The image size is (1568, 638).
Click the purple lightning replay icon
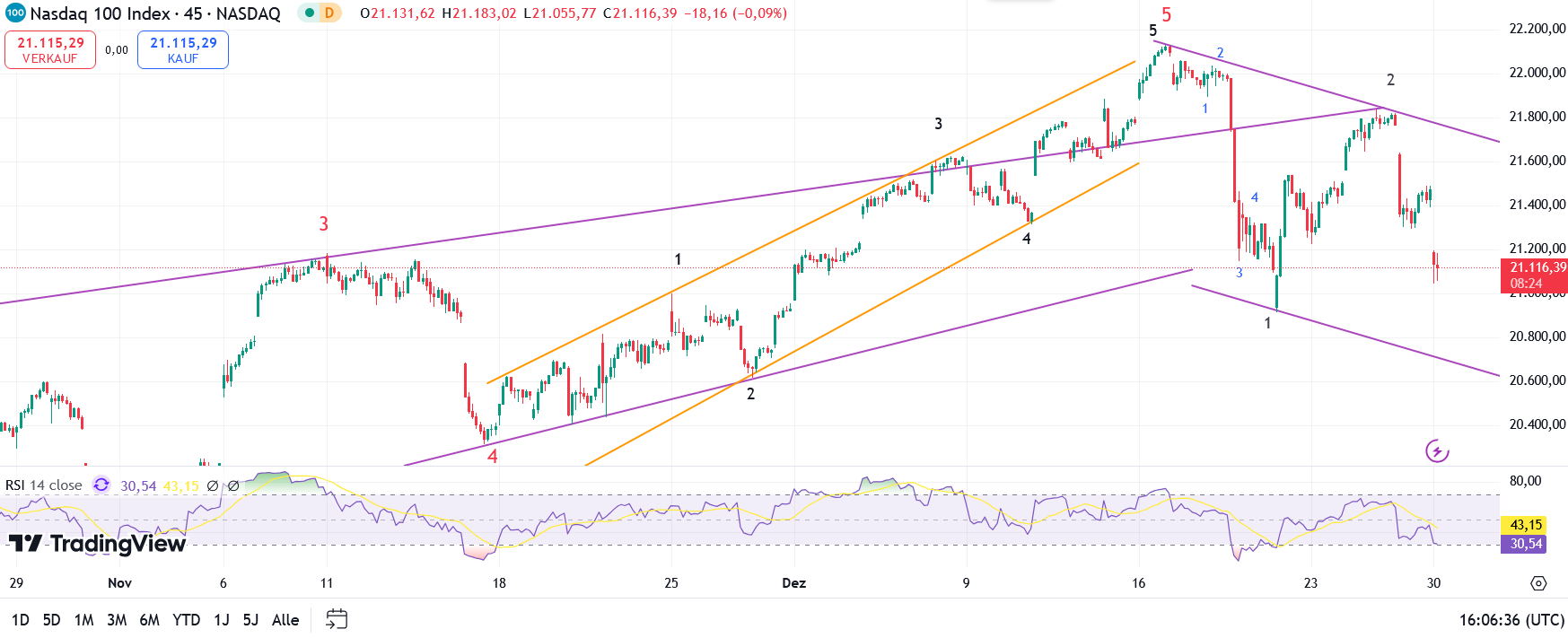(x=1437, y=451)
